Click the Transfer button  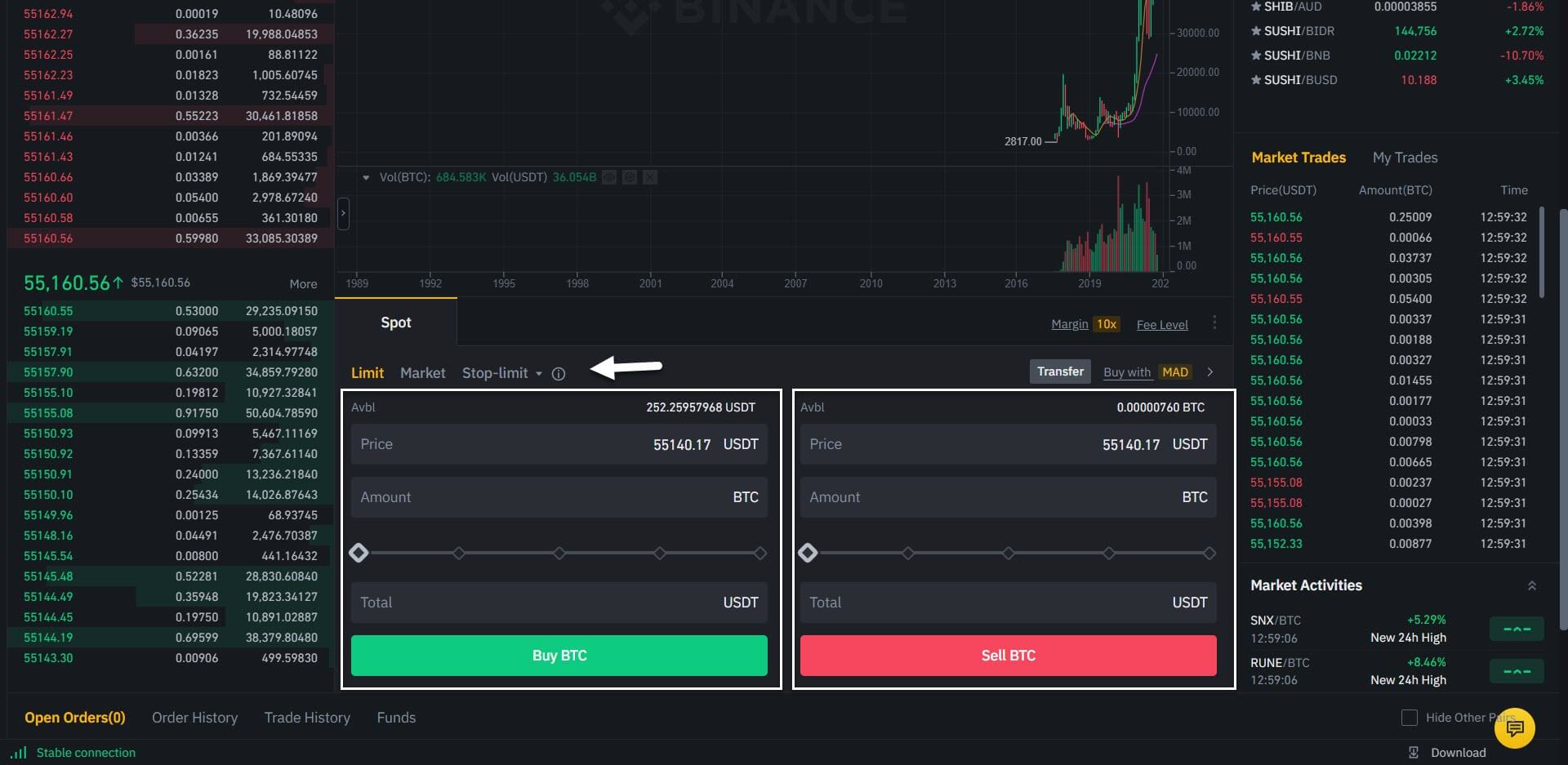1060,371
